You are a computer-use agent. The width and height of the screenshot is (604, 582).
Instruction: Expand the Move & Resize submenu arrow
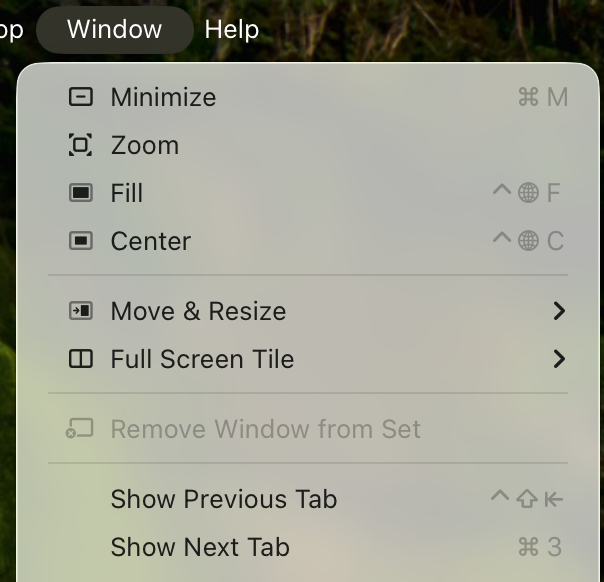click(x=559, y=311)
